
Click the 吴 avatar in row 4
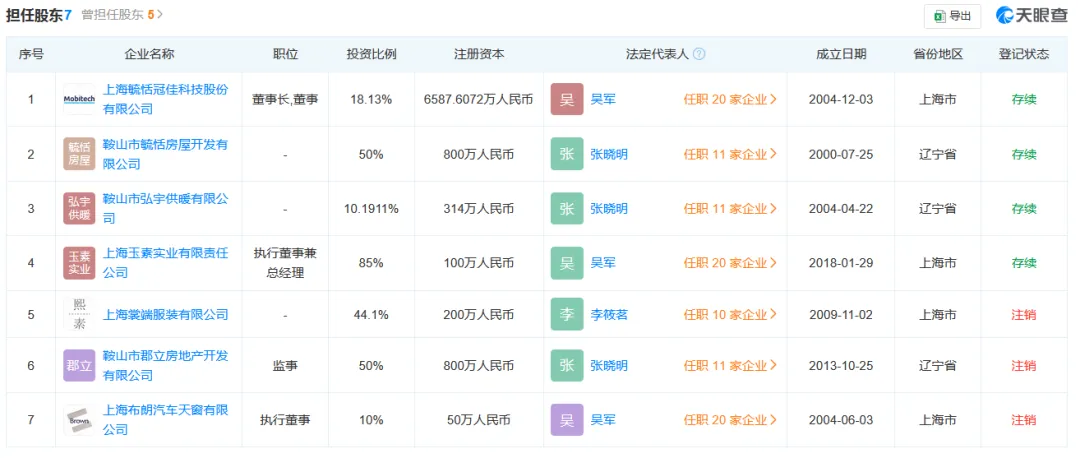566,263
